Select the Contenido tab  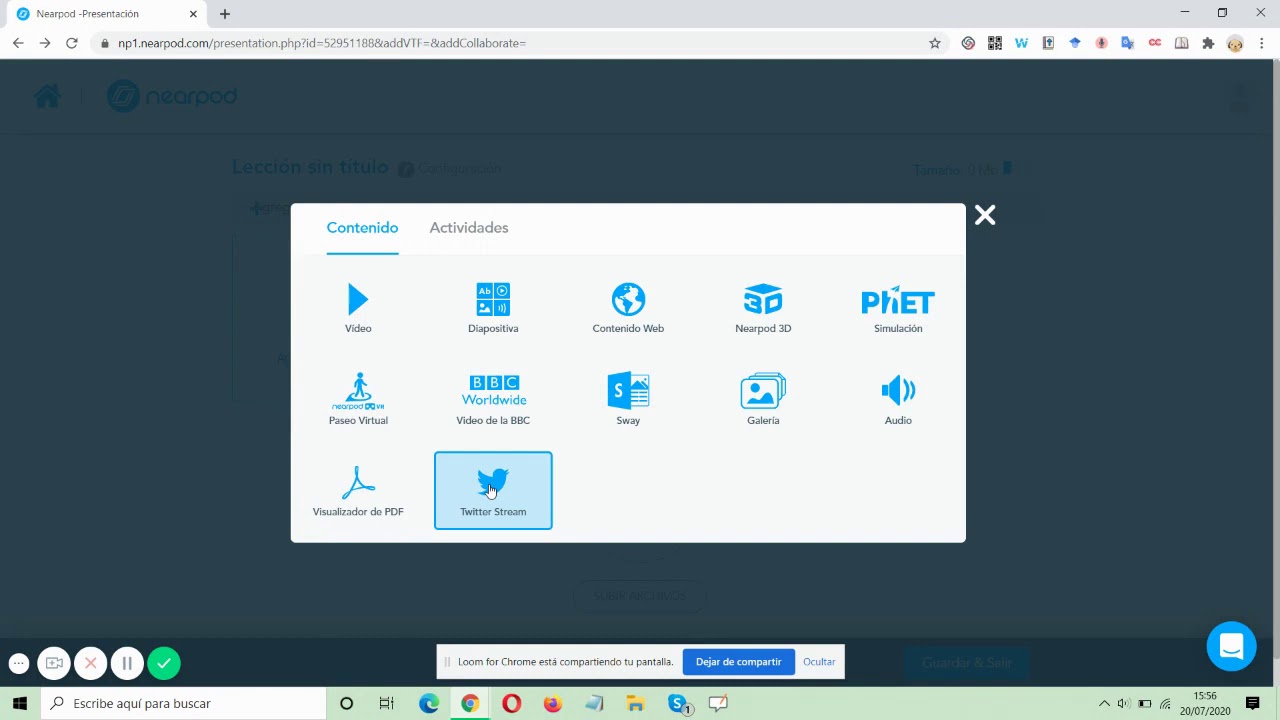[x=362, y=228]
